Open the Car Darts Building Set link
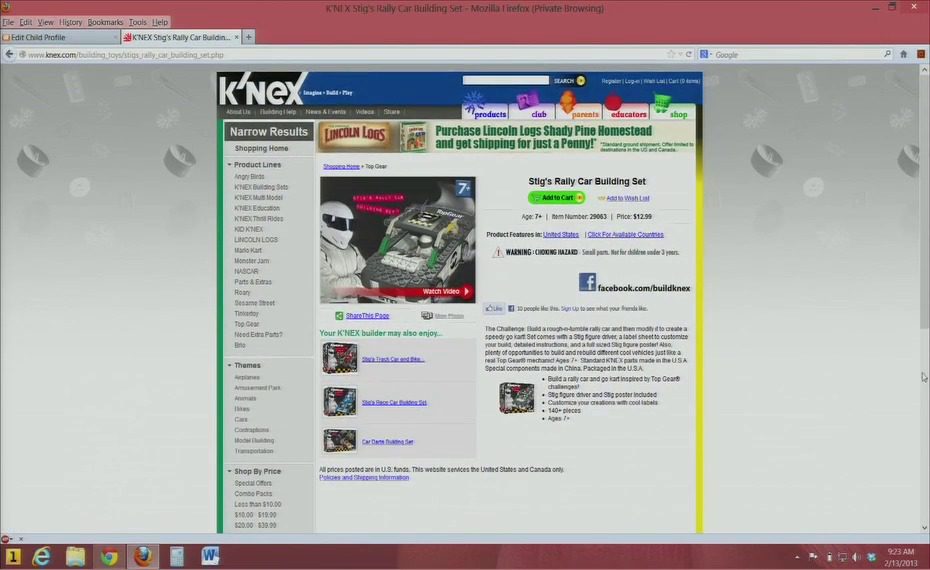 click(387, 442)
